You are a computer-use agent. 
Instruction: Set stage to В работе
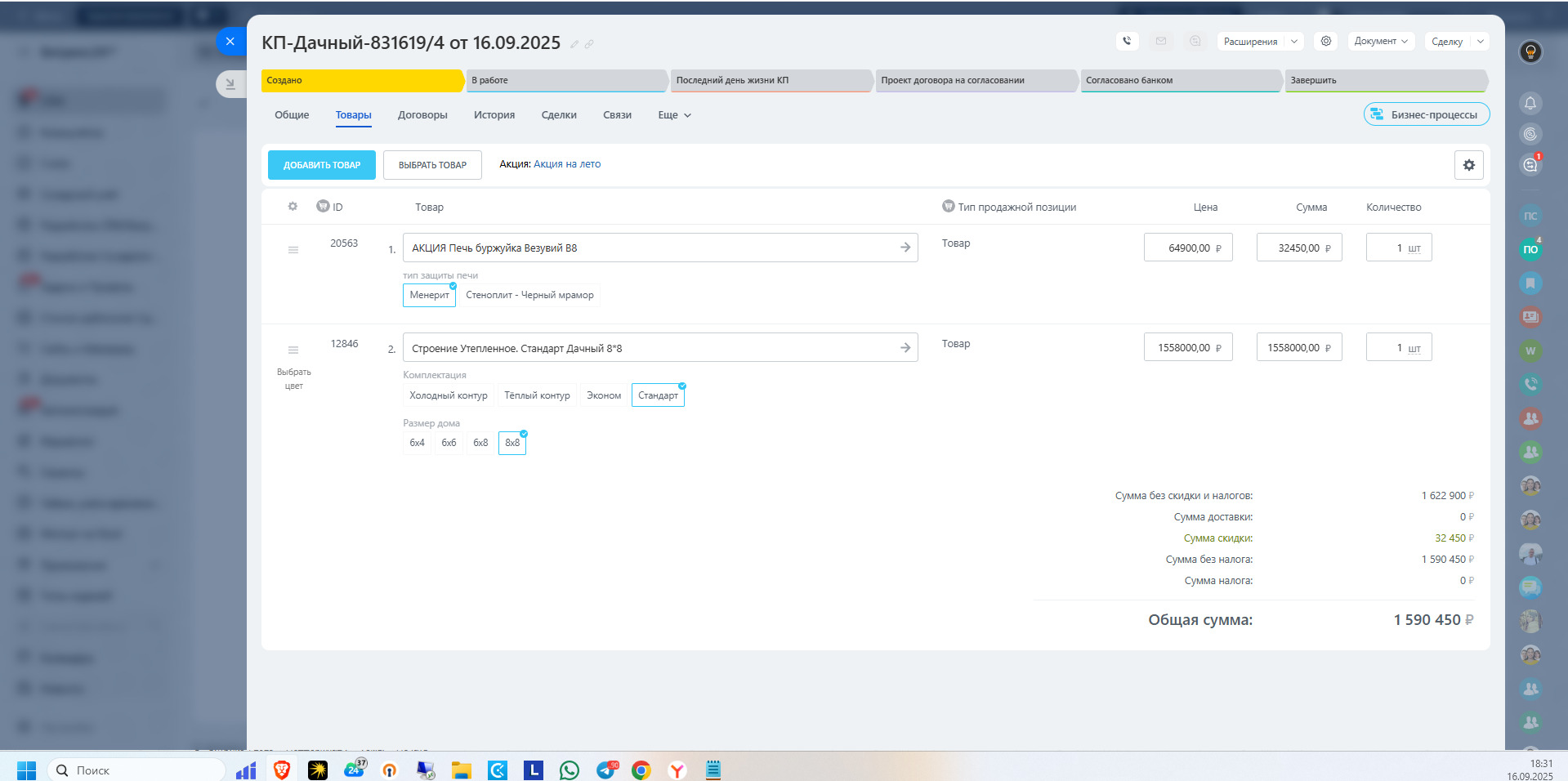[x=565, y=80]
